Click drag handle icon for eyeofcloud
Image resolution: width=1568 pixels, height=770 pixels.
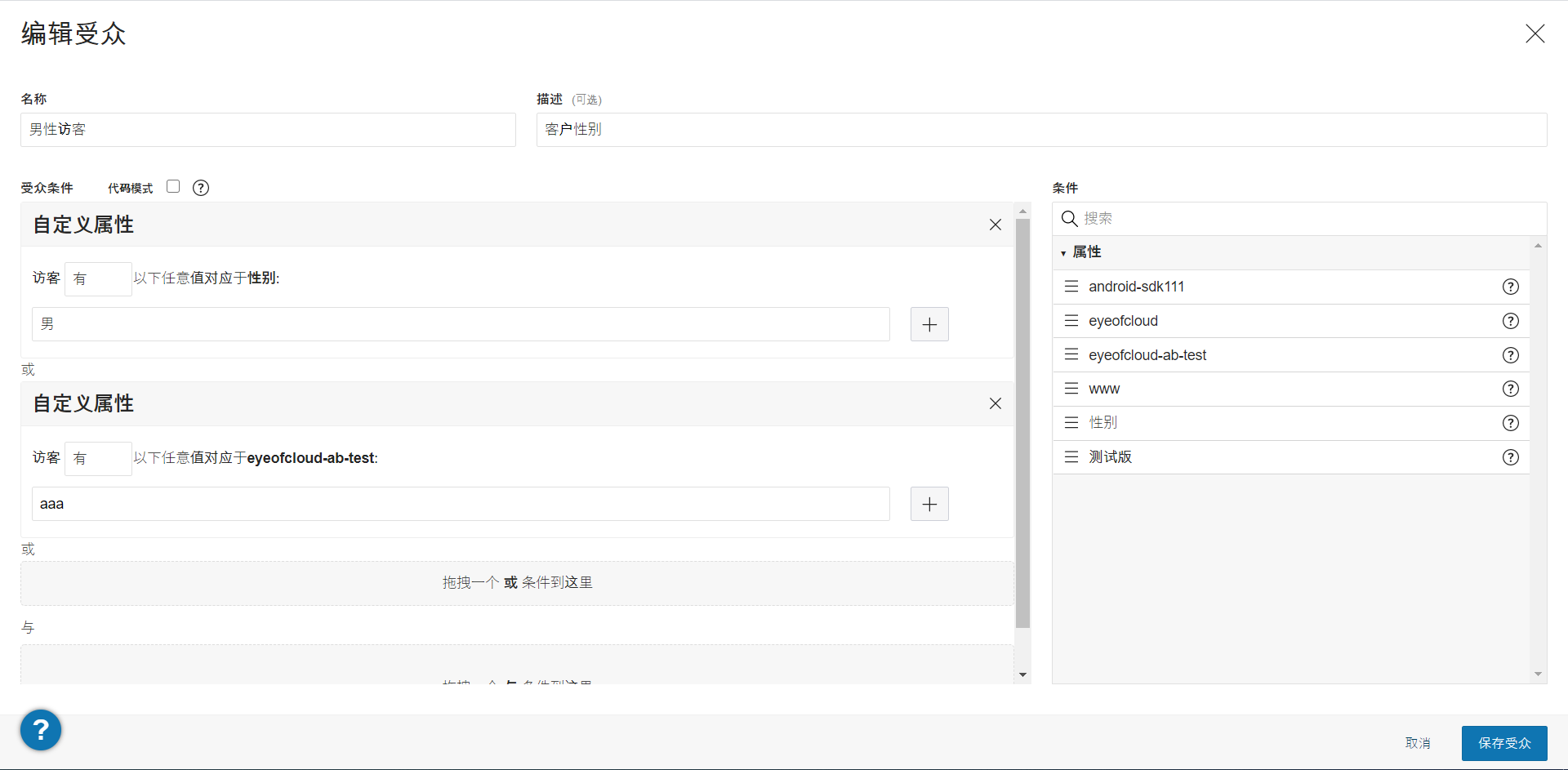point(1071,321)
